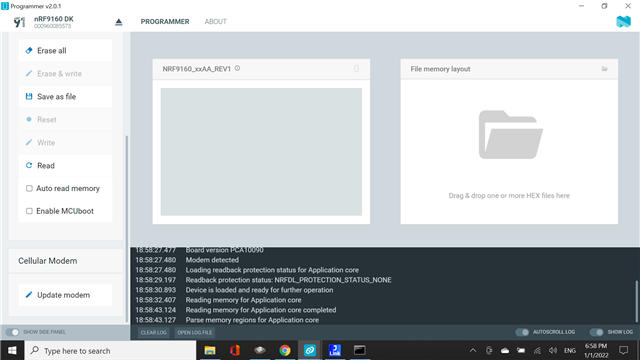Viewport: 640px width, 360px height.
Task: Click the Read refresh icon
Action: point(29,165)
